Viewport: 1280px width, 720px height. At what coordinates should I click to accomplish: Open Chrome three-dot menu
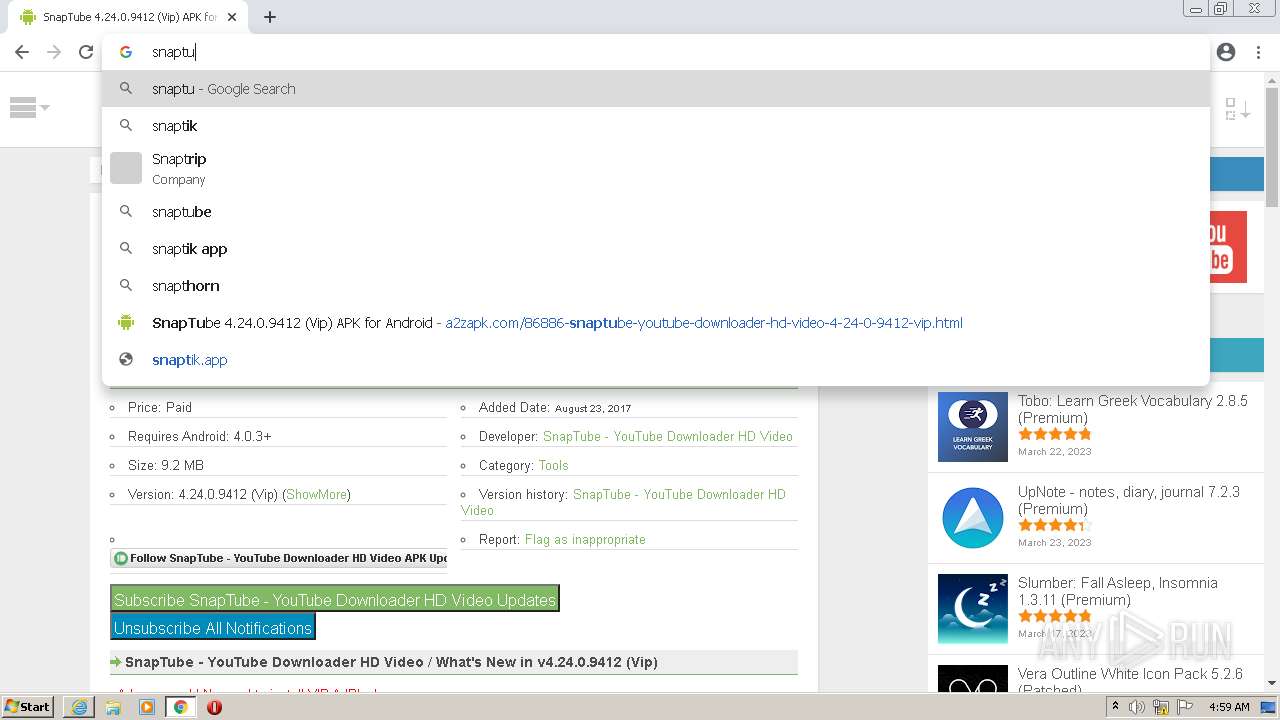click(x=1258, y=52)
